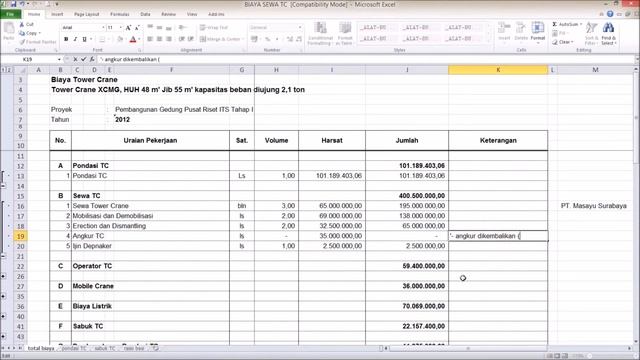Open Conditional Formatting in Styles group
Screen dimensions: 640x360
320,33
